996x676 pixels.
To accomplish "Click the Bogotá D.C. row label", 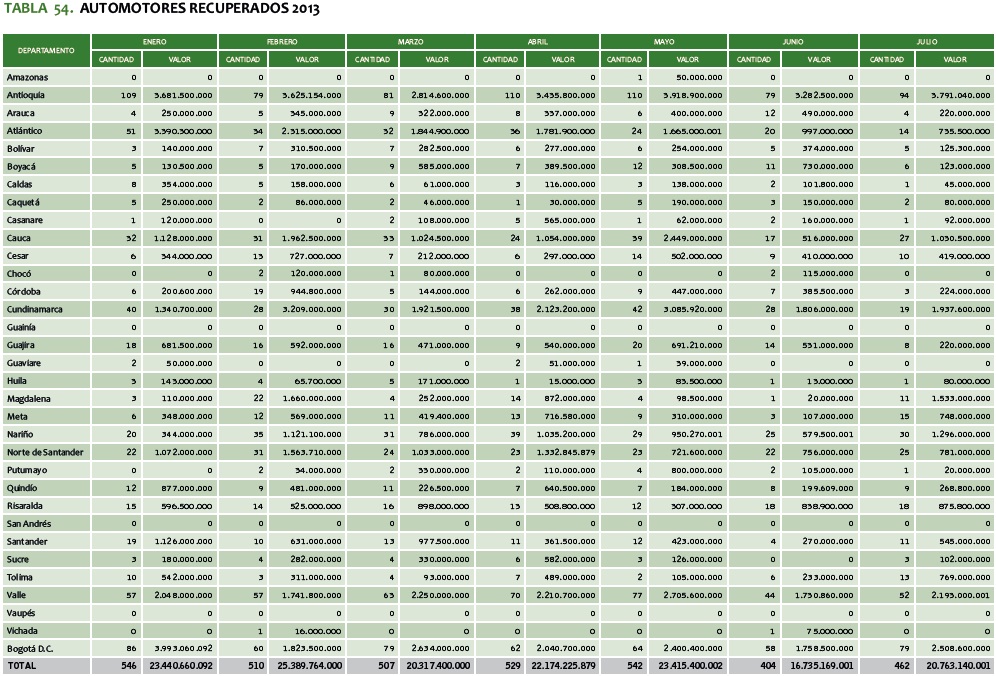I will (x=29, y=649).
